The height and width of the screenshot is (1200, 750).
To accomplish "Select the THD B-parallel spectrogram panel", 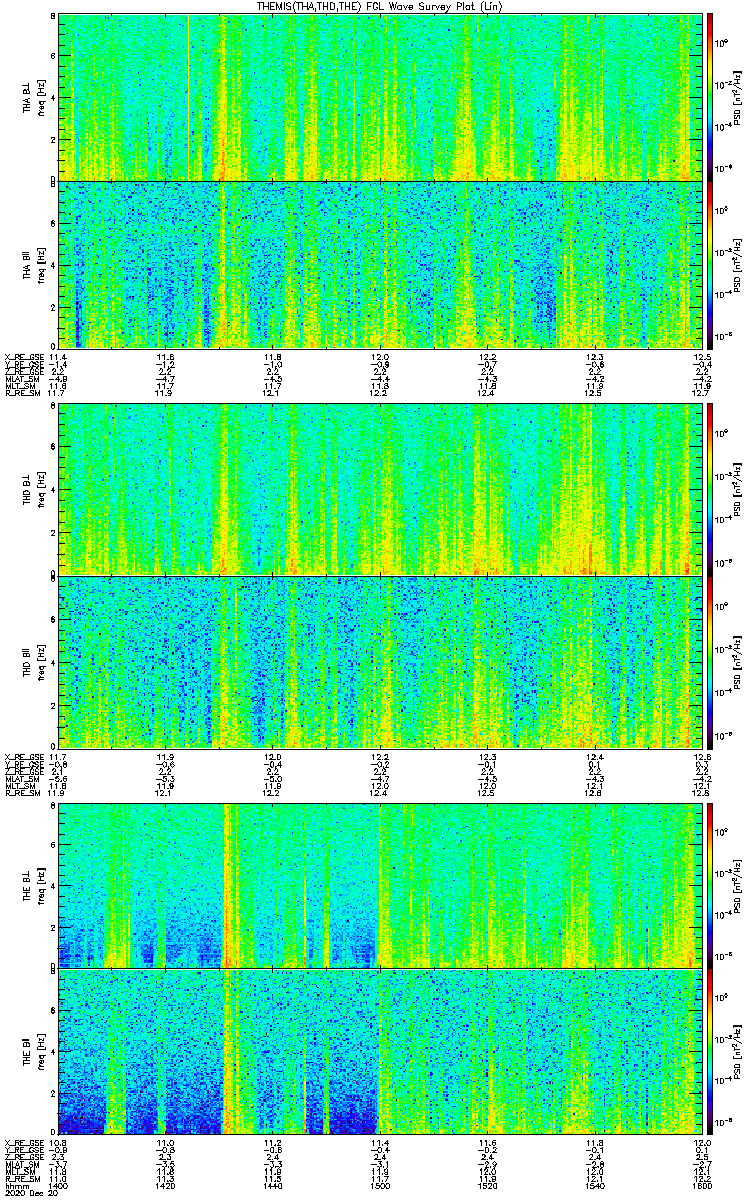I will tap(380, 661).
